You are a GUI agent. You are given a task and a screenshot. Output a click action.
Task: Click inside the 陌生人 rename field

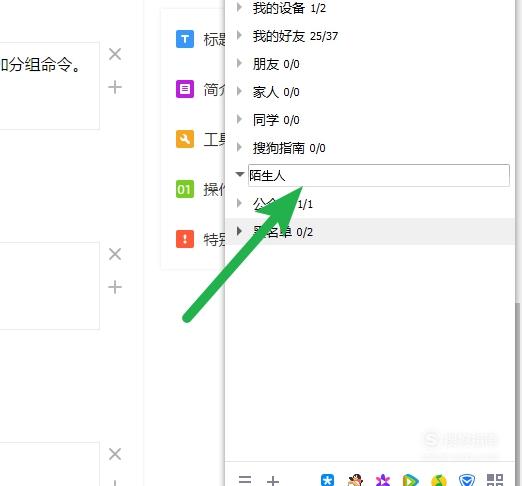point(379,175)
